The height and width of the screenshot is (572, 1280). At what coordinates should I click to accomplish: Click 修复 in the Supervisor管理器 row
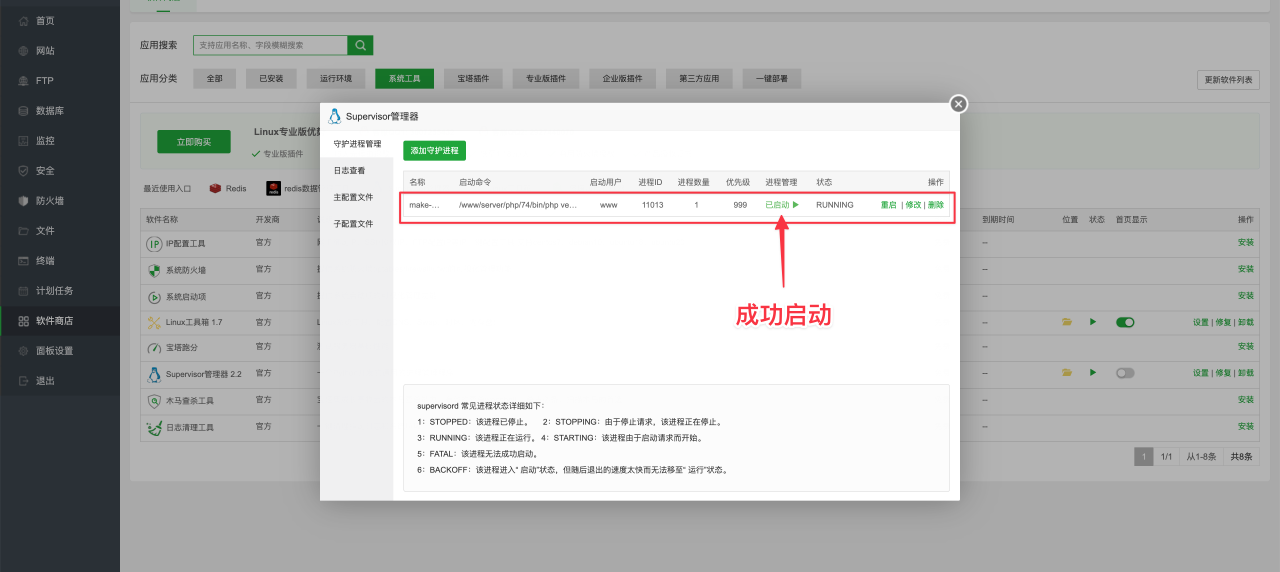point(1223,372)
